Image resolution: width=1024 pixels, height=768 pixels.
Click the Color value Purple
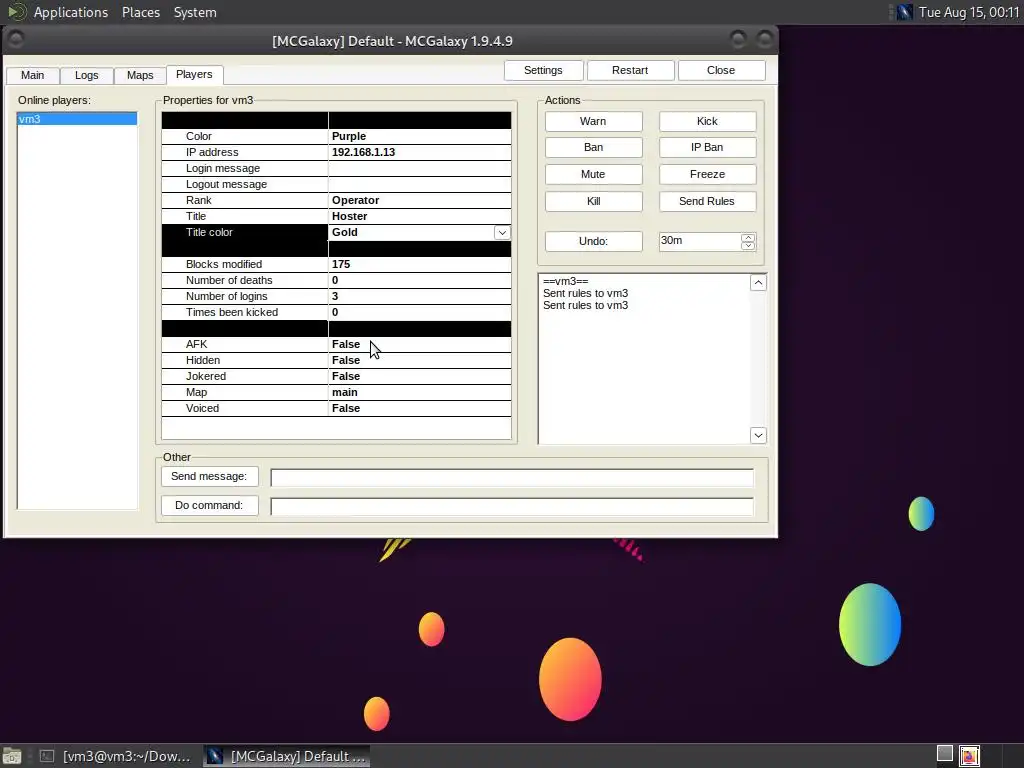pyautogui.click(x=419, y=136)
